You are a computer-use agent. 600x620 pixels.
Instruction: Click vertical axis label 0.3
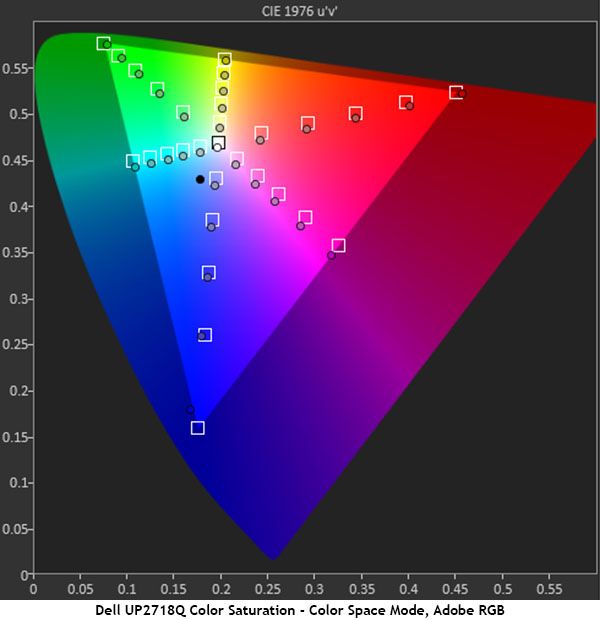click(x=19, y=299)
